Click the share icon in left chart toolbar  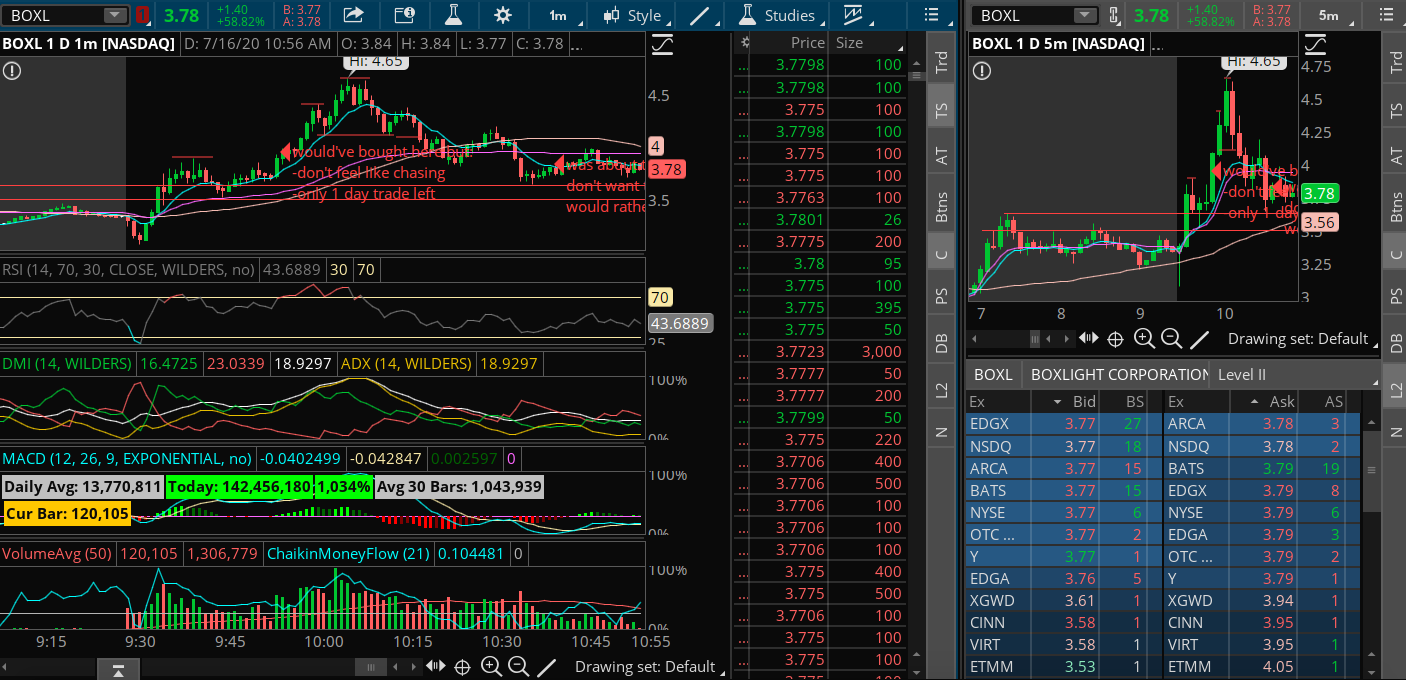pyautogui.click(x=353, y=15)
